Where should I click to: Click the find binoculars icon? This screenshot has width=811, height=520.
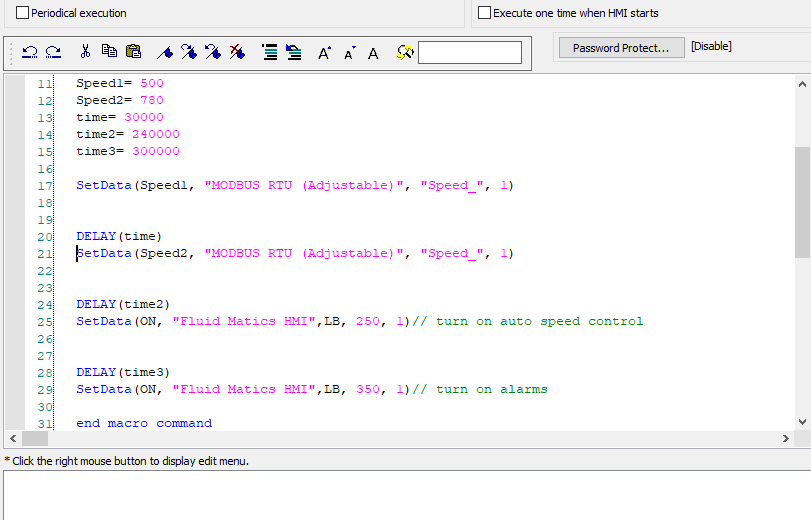(x=404, y=53)
